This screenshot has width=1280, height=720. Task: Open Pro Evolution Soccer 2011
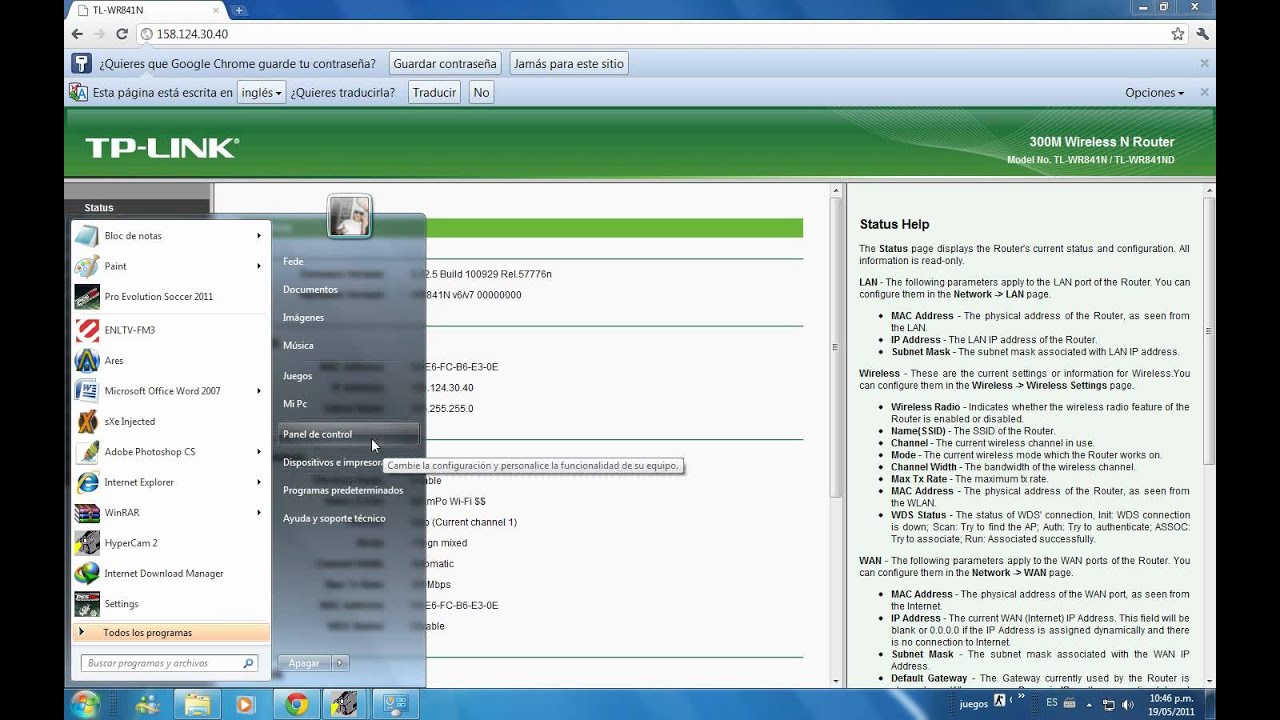[x=170, y=297]
